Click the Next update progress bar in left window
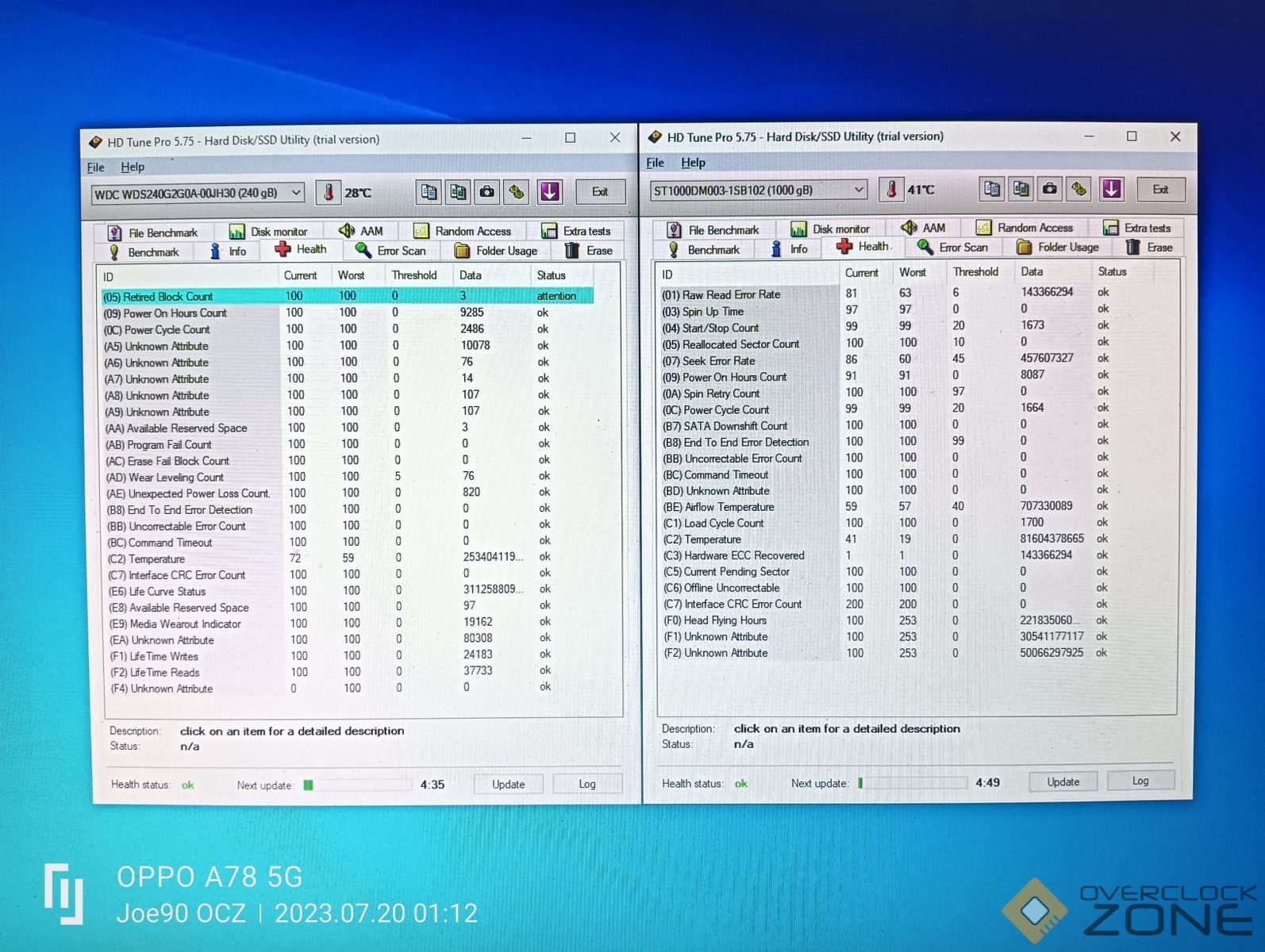The width and height of the screenshot is (1265, 952). click(x=356, y=785)
